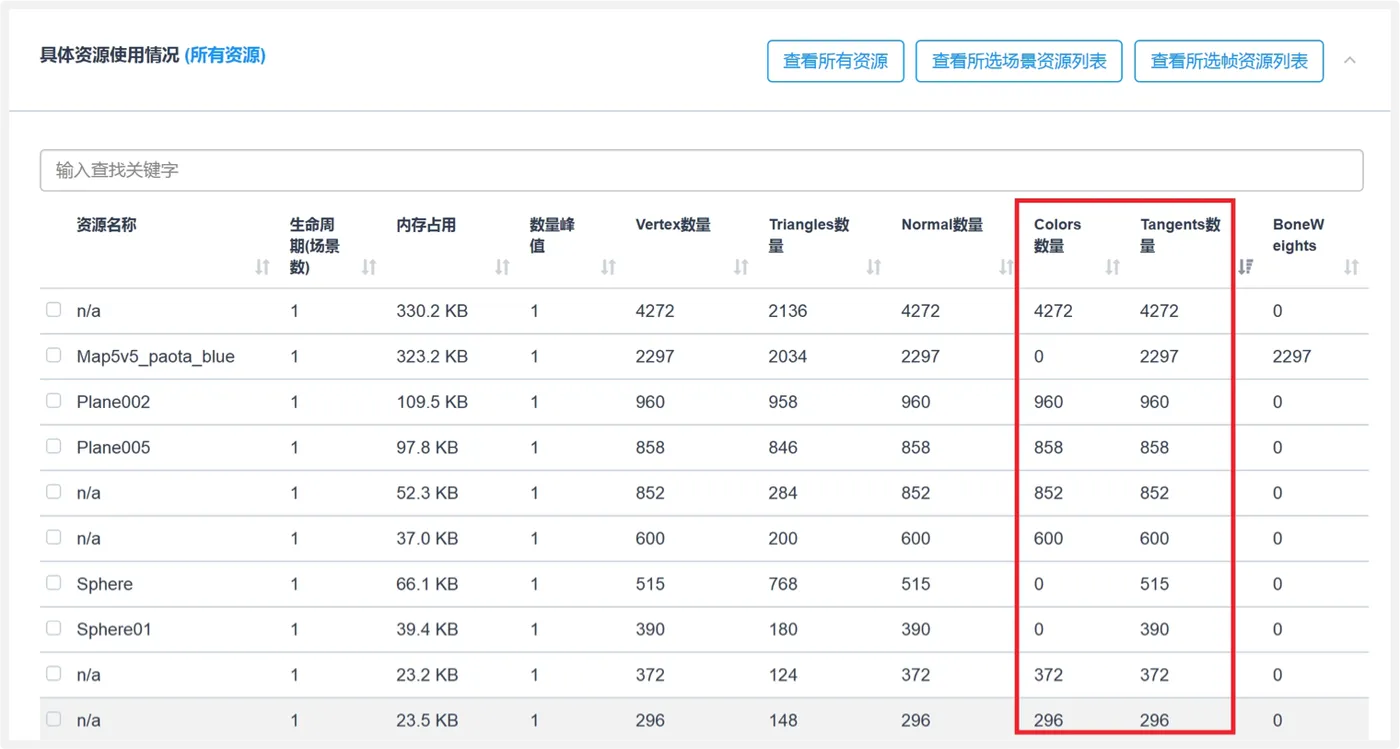Sort by 资源名称 column

pos(263,267)
